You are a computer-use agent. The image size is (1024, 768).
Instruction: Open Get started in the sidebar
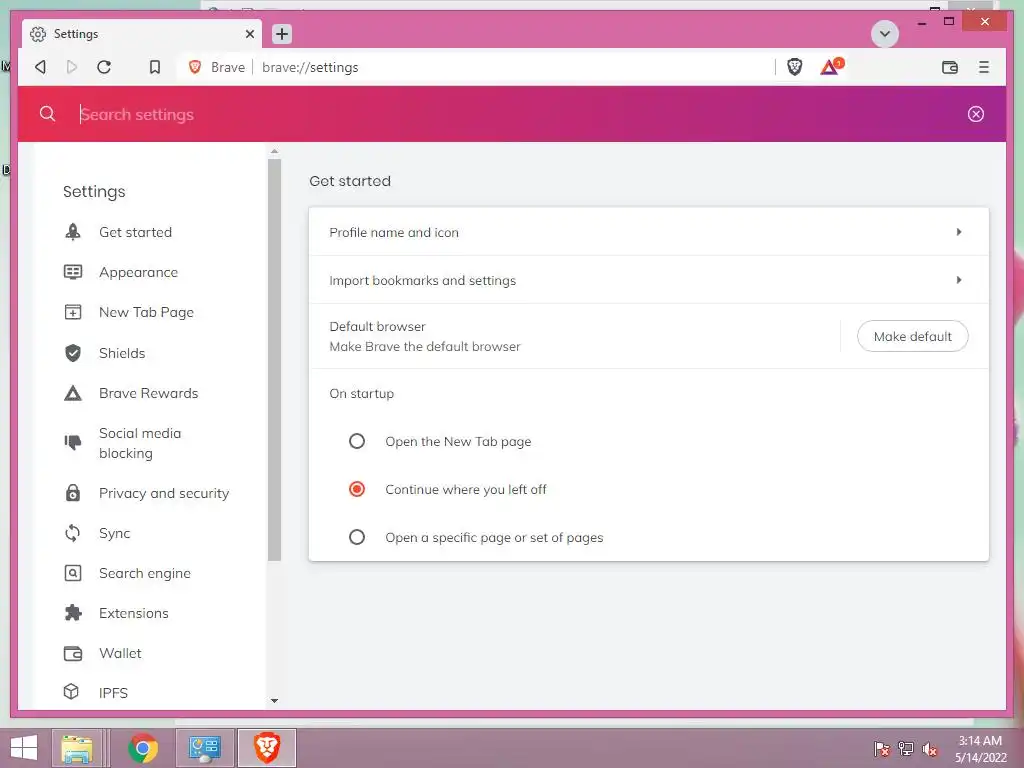pyautogui.click(x=135, y=232)
